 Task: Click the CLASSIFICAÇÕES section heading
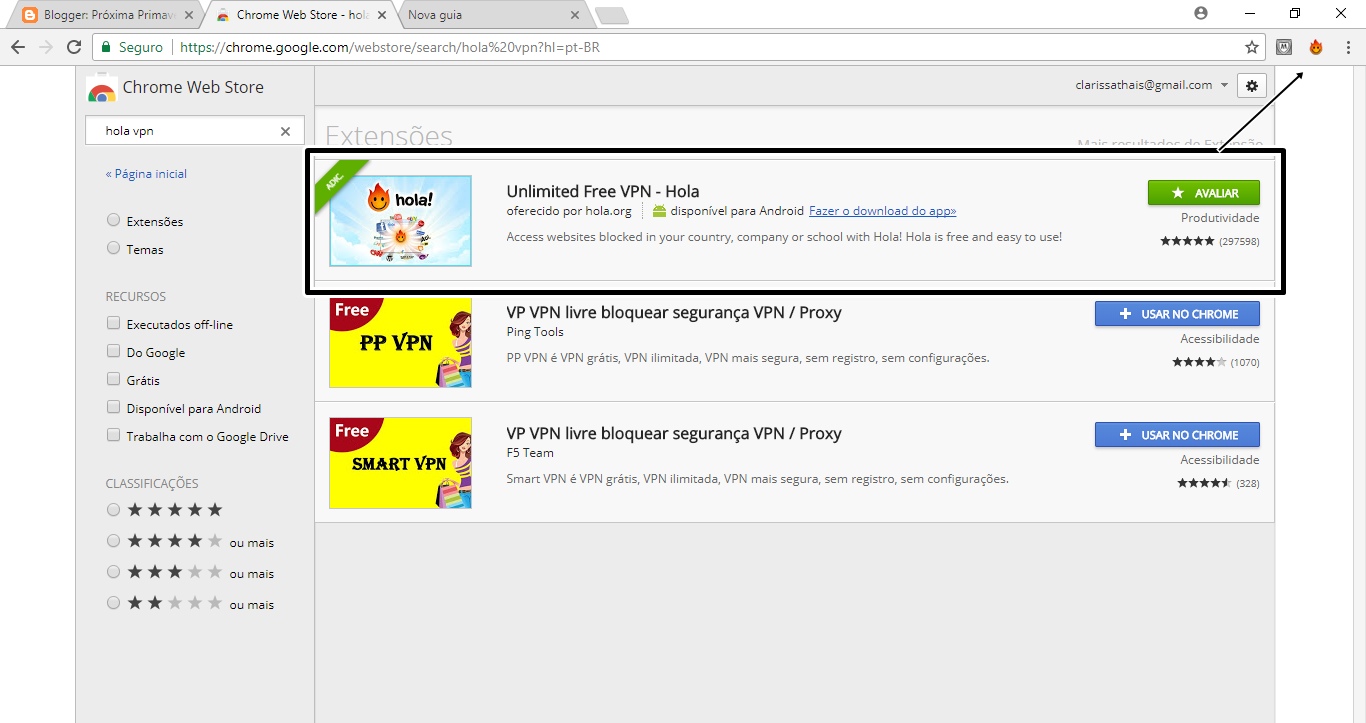[152, 484]
